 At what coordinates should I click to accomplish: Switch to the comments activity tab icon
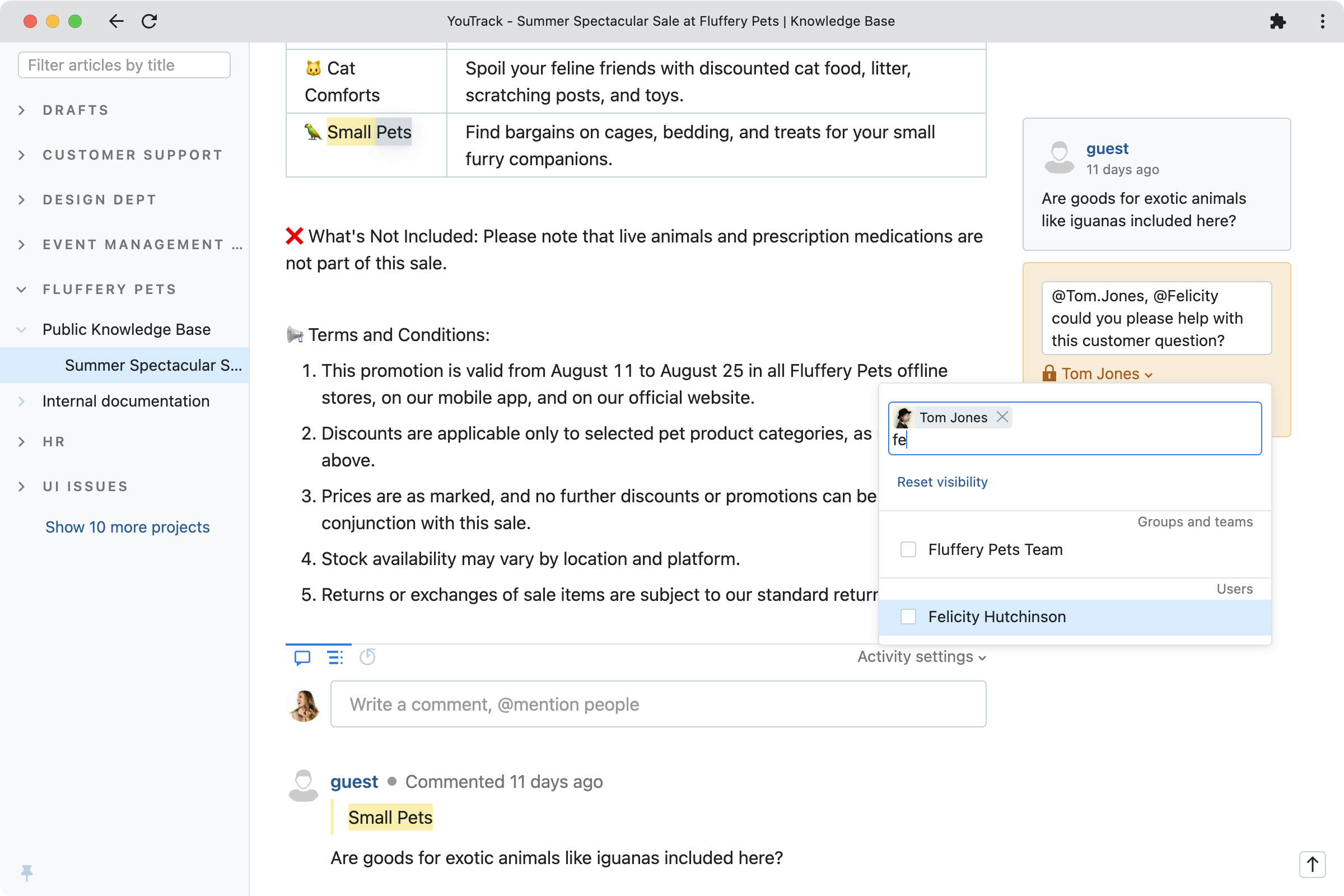pos(302,657)
